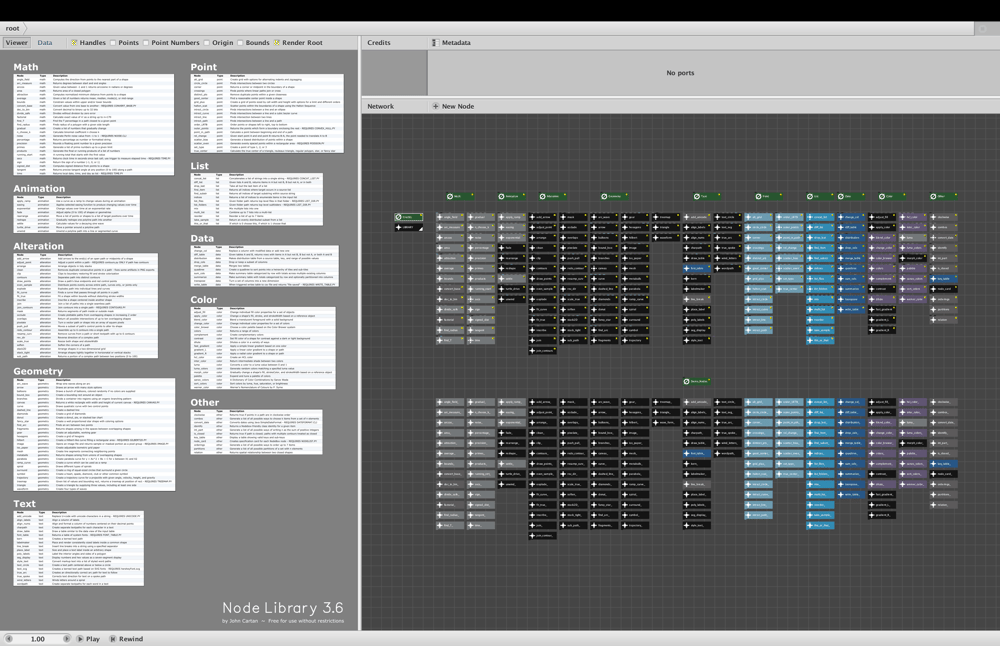Open the Metadata button
Screen dimensions: 1000x646
pyautogui.click(x=452, y=43)
